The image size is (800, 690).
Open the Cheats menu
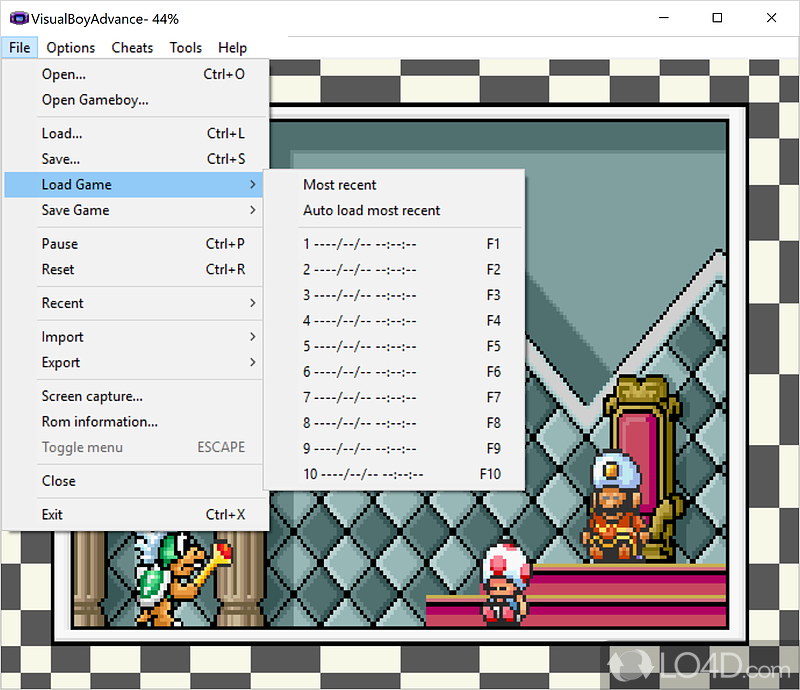[x=132, y=48]
